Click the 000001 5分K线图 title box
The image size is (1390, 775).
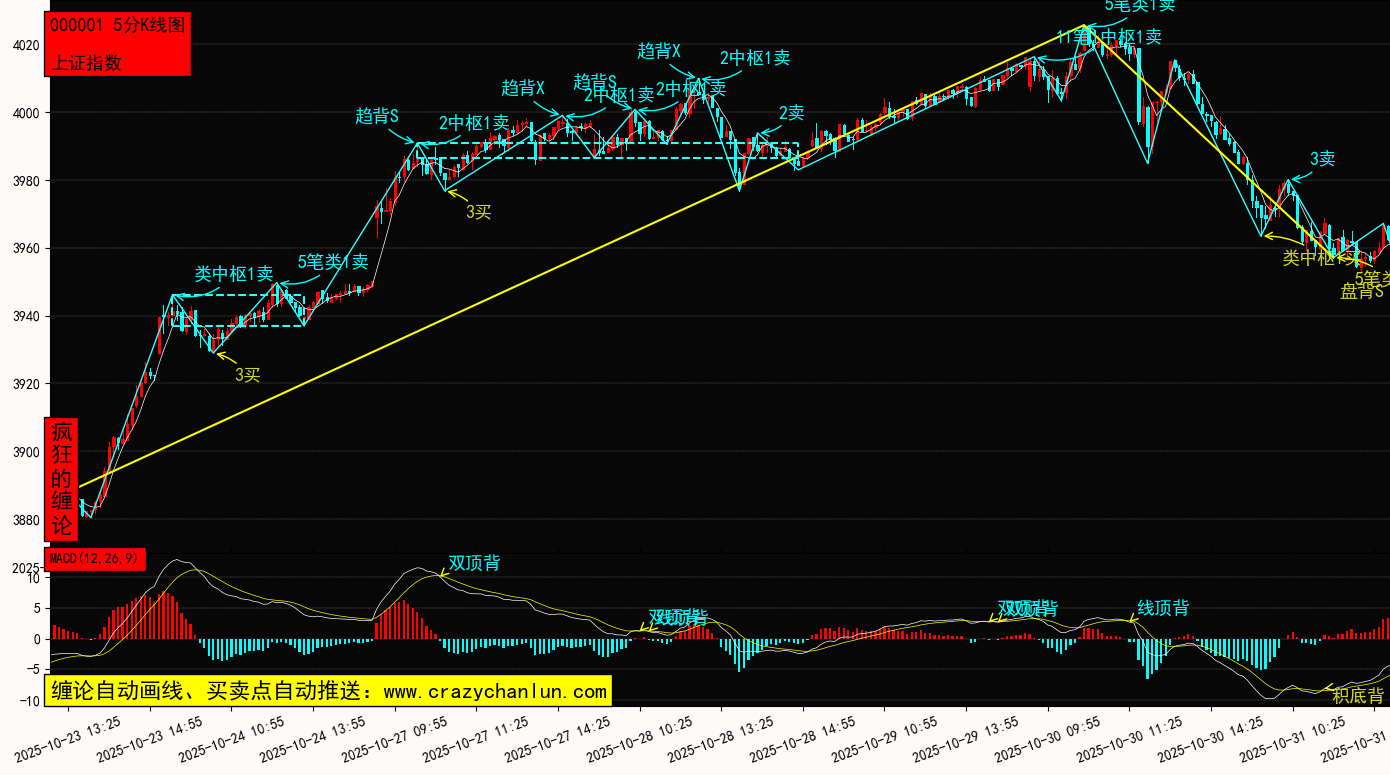pos(117,26)
